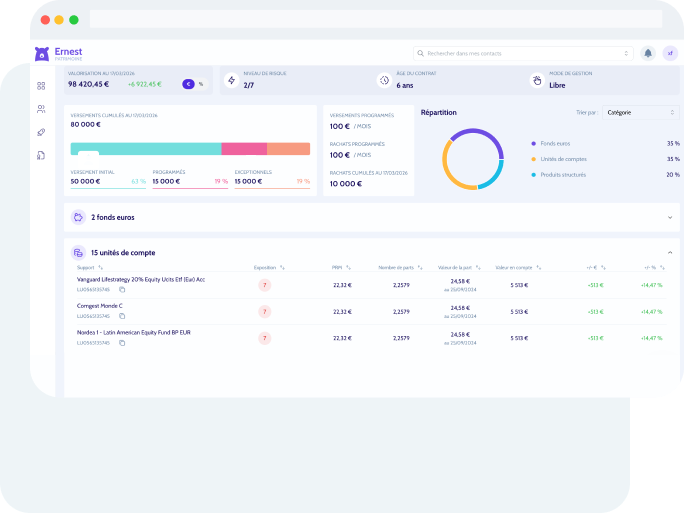The width and height of the screenshot is (684, 513).
Task: Click the notification bell icon
Action: 648,53
